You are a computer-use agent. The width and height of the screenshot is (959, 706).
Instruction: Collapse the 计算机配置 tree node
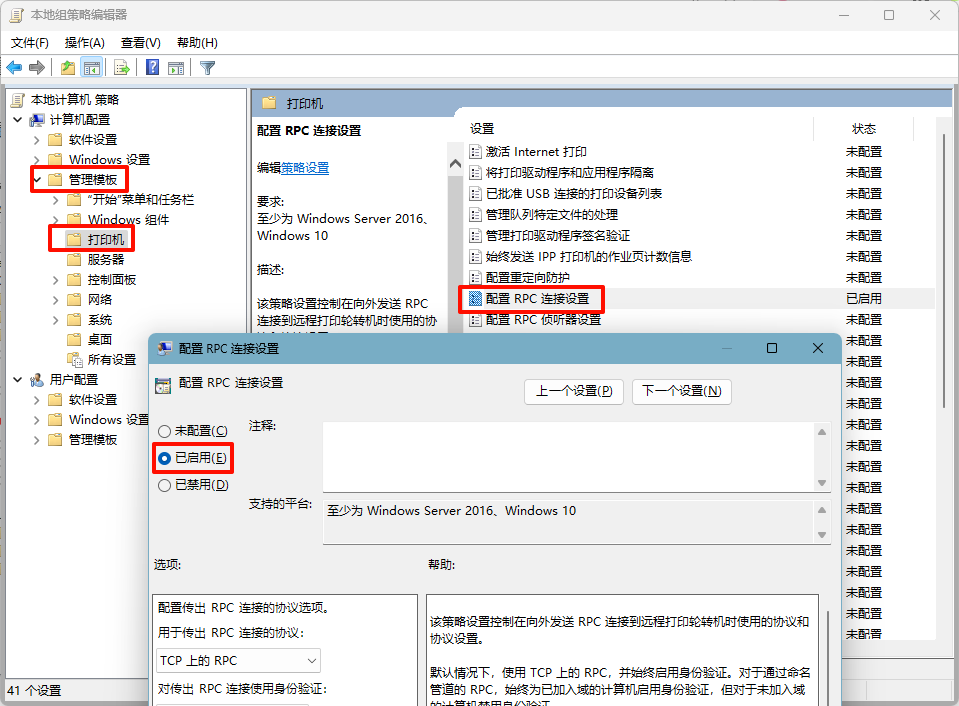18,120
